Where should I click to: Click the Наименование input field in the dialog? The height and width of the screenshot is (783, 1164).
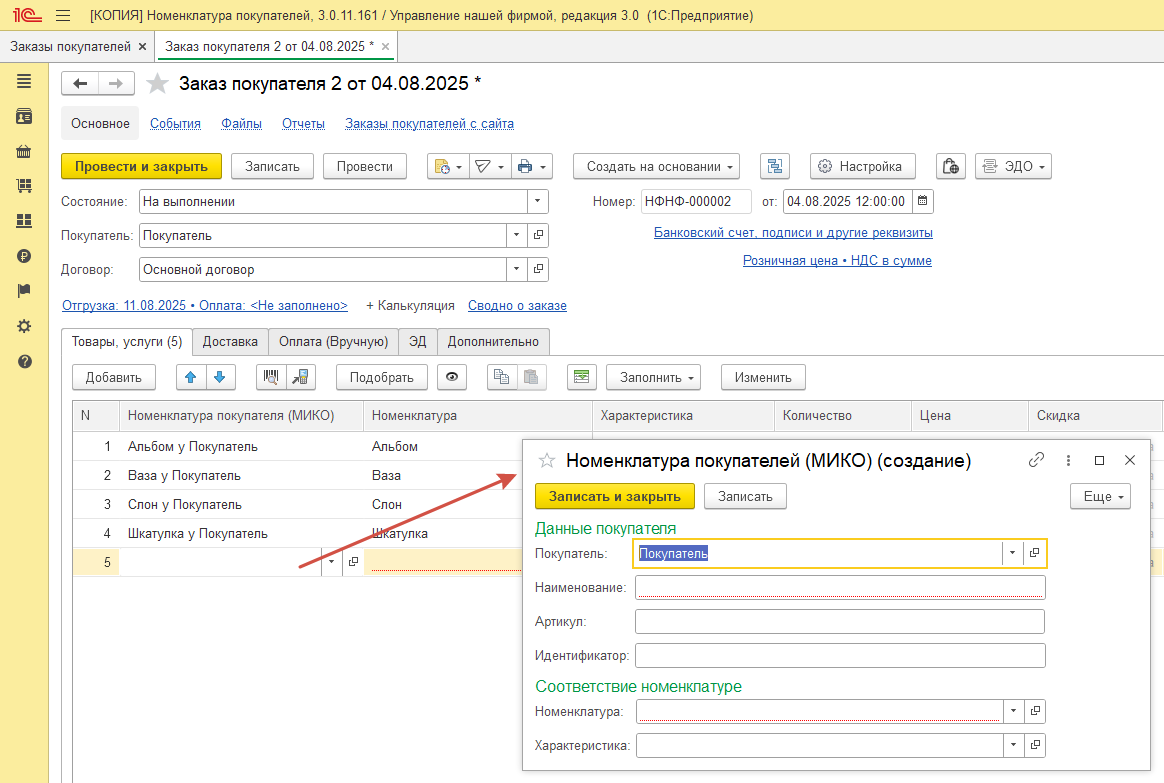(x=840, y=587)
